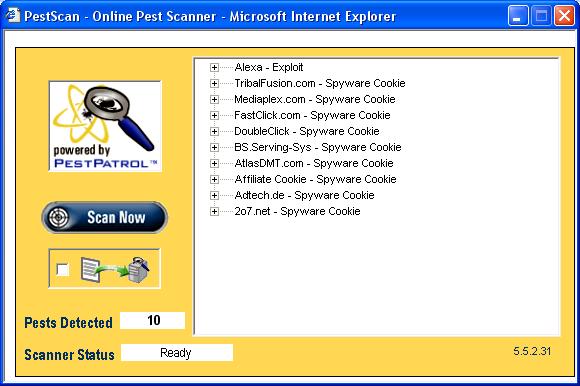This screenshot has height=386, width=580.
Task: Select FastClick.com - Spyware Cookie row
Action: click(x=312, y=115)
